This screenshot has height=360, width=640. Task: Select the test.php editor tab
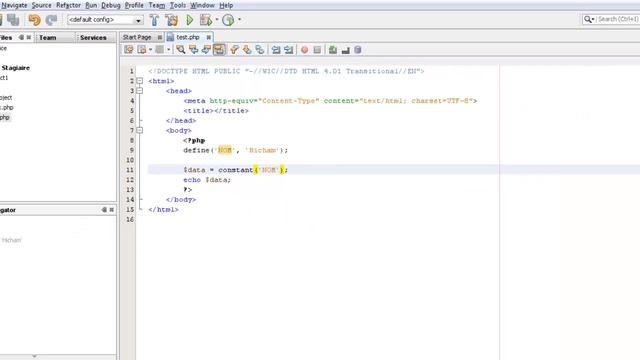(188, 37)
